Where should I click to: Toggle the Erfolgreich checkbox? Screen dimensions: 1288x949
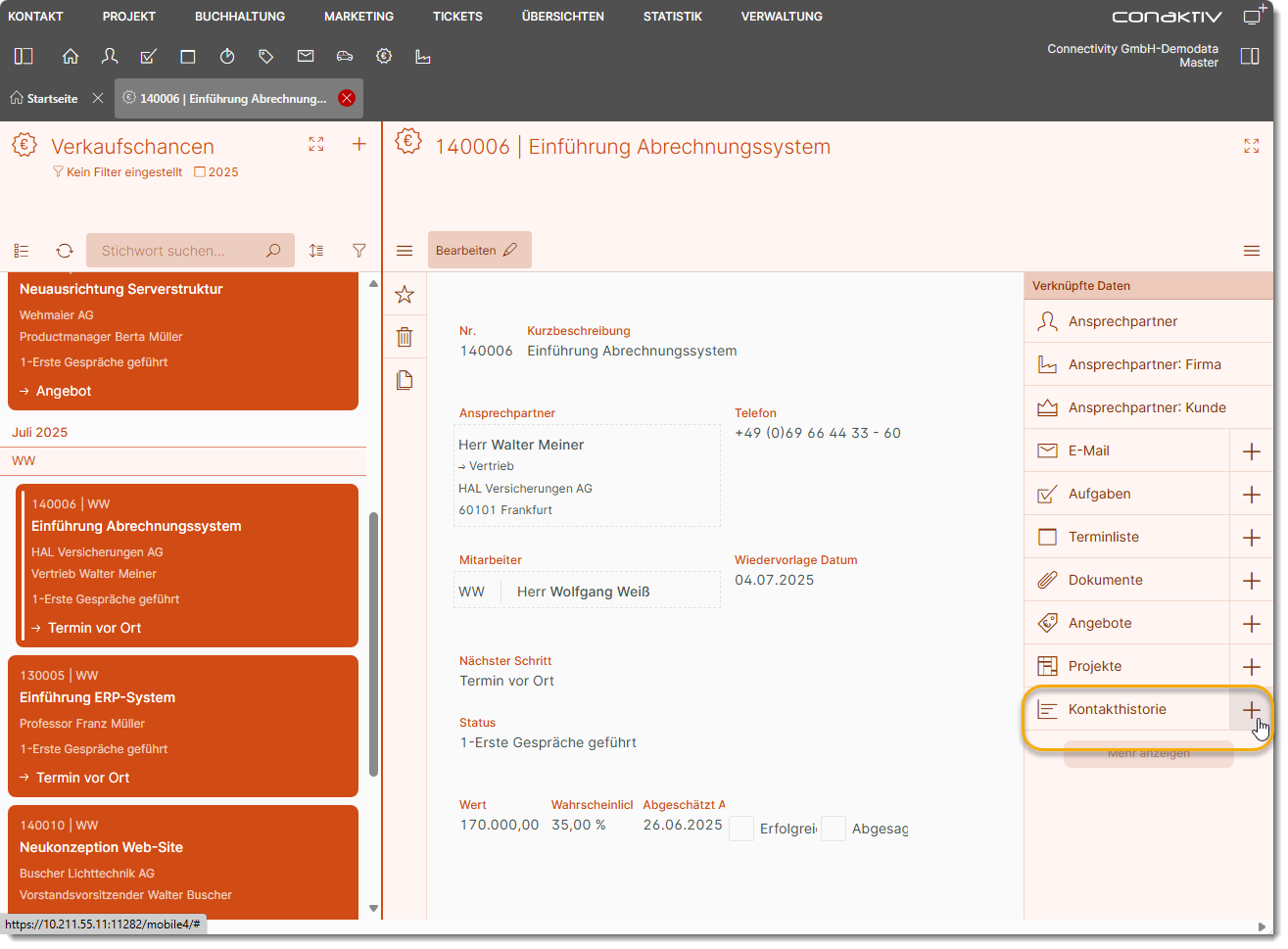[x=741, y=829]
